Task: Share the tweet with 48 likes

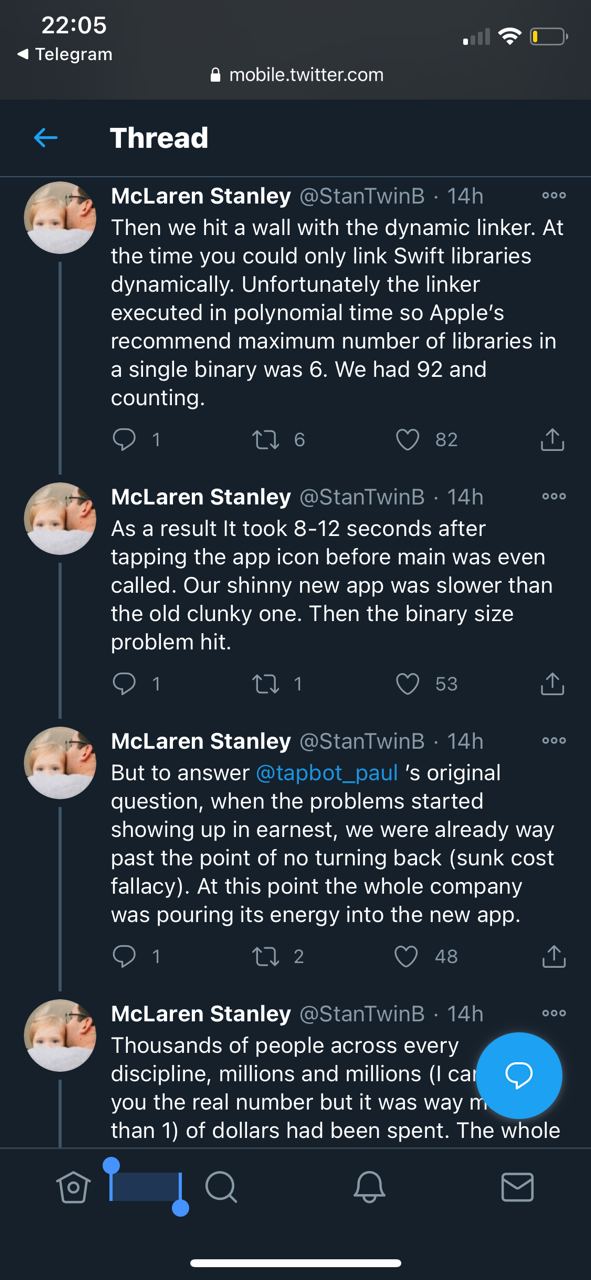Action: point(553,957)
